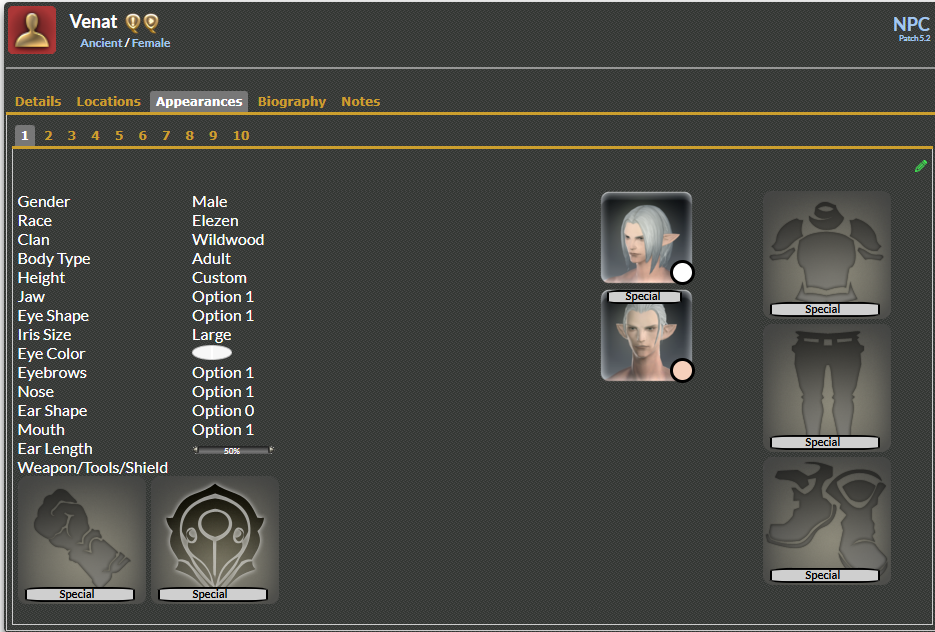This screenshot has width=935, height=632.
Task: Switch to appearance page 4
Action: pos(95,135)
